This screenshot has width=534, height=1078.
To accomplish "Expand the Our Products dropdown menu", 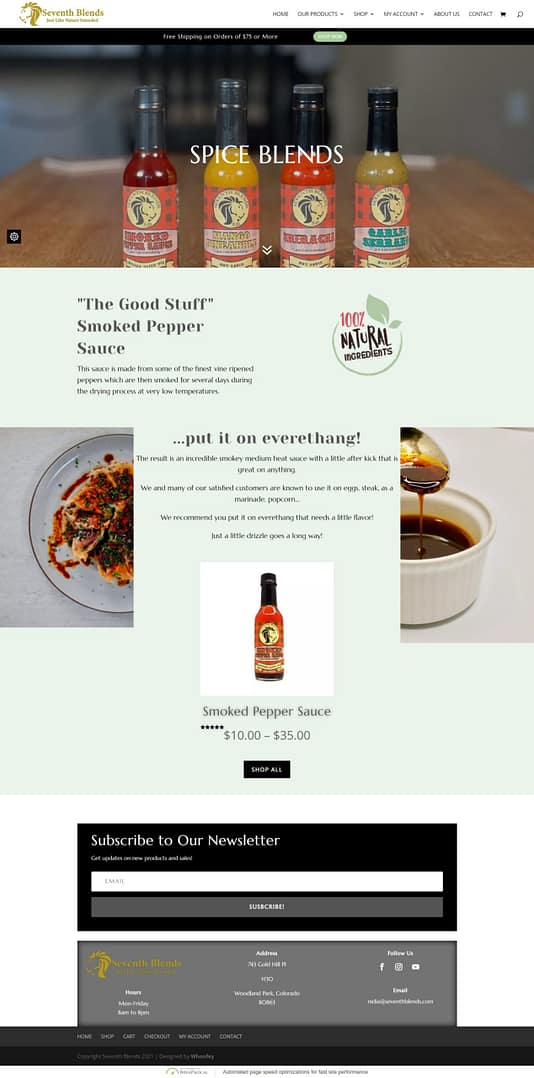I will click(x=320, y=14).
